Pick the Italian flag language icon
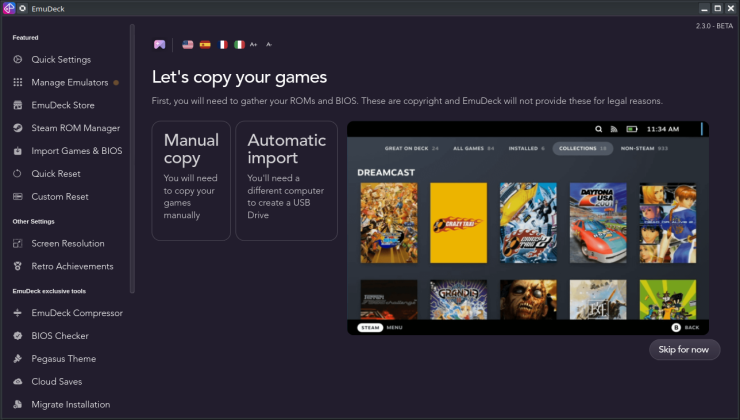This screenshot has height=420, width=740. tap(239, 45)
